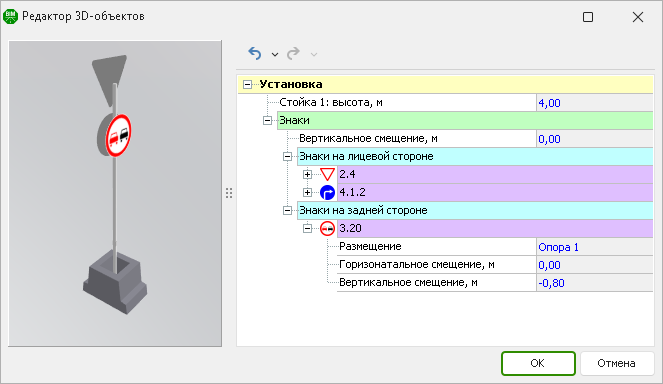Select Знаки на задней стороне row
The width and height of the screenshot is (663, 384).
475,210
